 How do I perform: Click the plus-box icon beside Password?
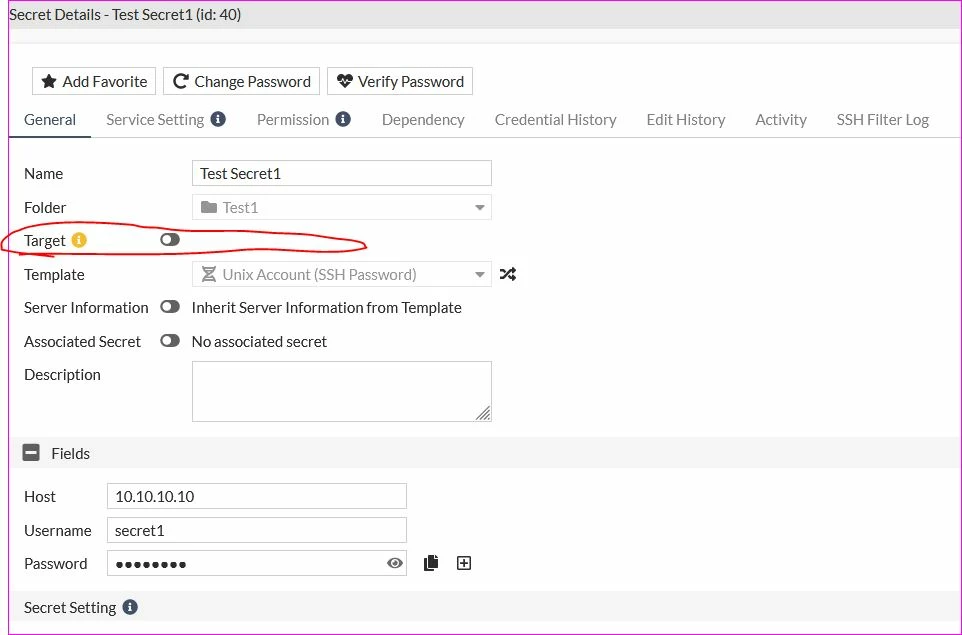point(464,563)
